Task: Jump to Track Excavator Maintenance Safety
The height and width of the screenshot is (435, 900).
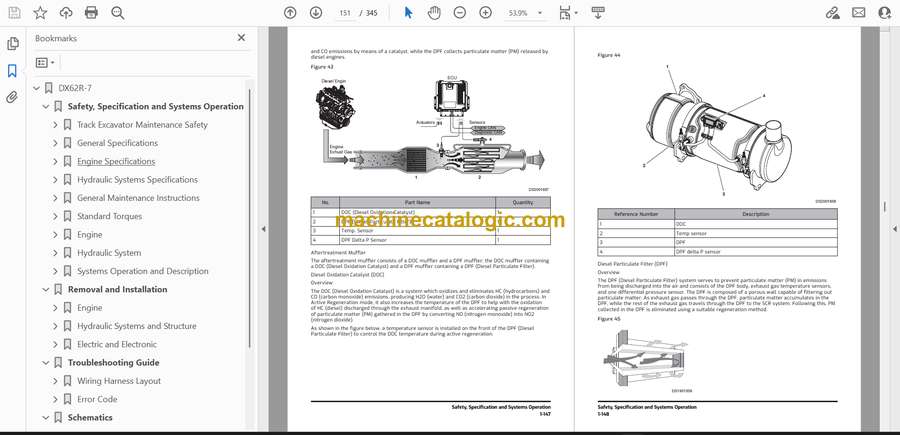Action: (142, 125)
